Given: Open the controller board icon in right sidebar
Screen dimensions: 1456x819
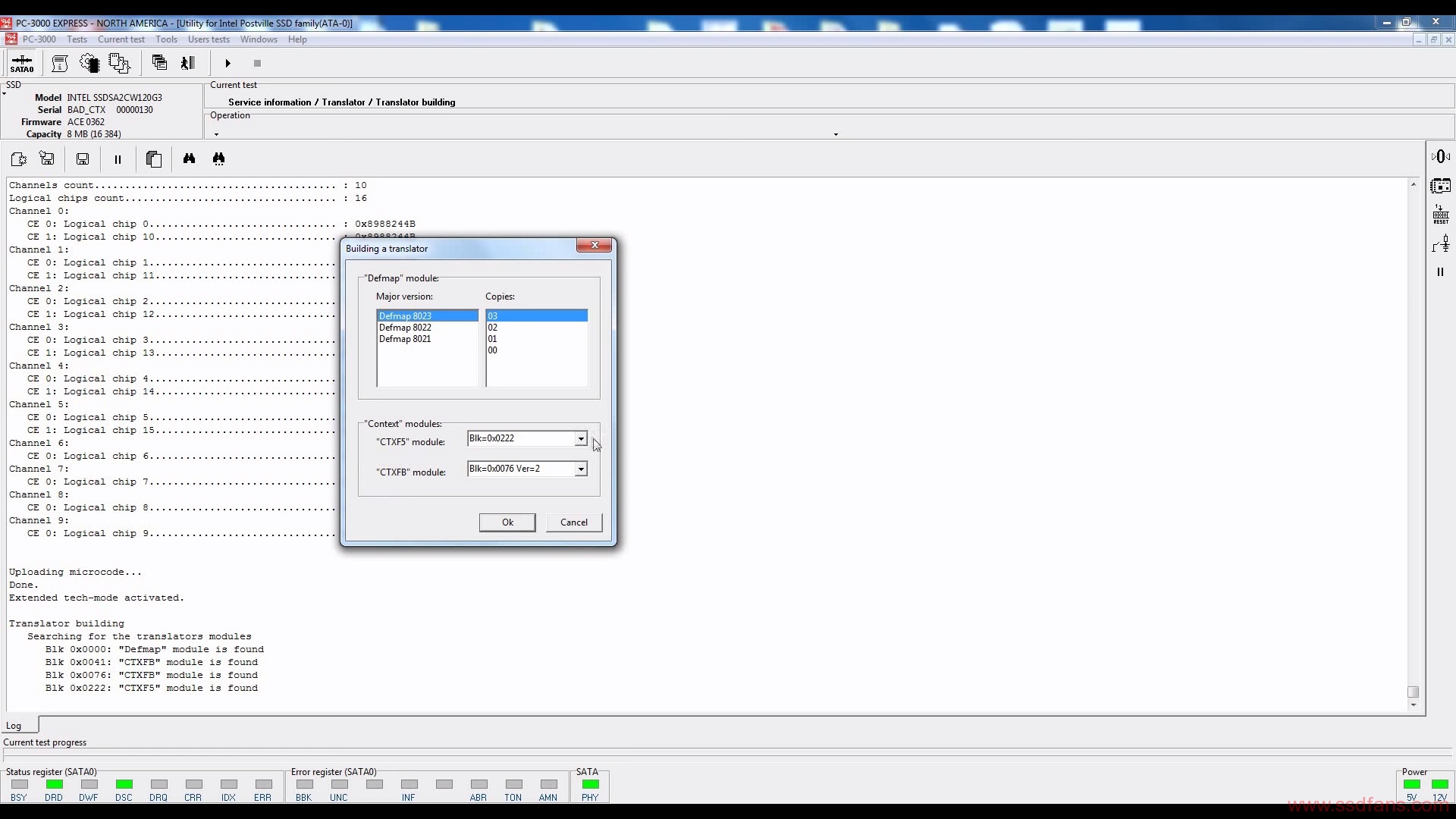Looking at the screenshot, I should point(1441,186).
